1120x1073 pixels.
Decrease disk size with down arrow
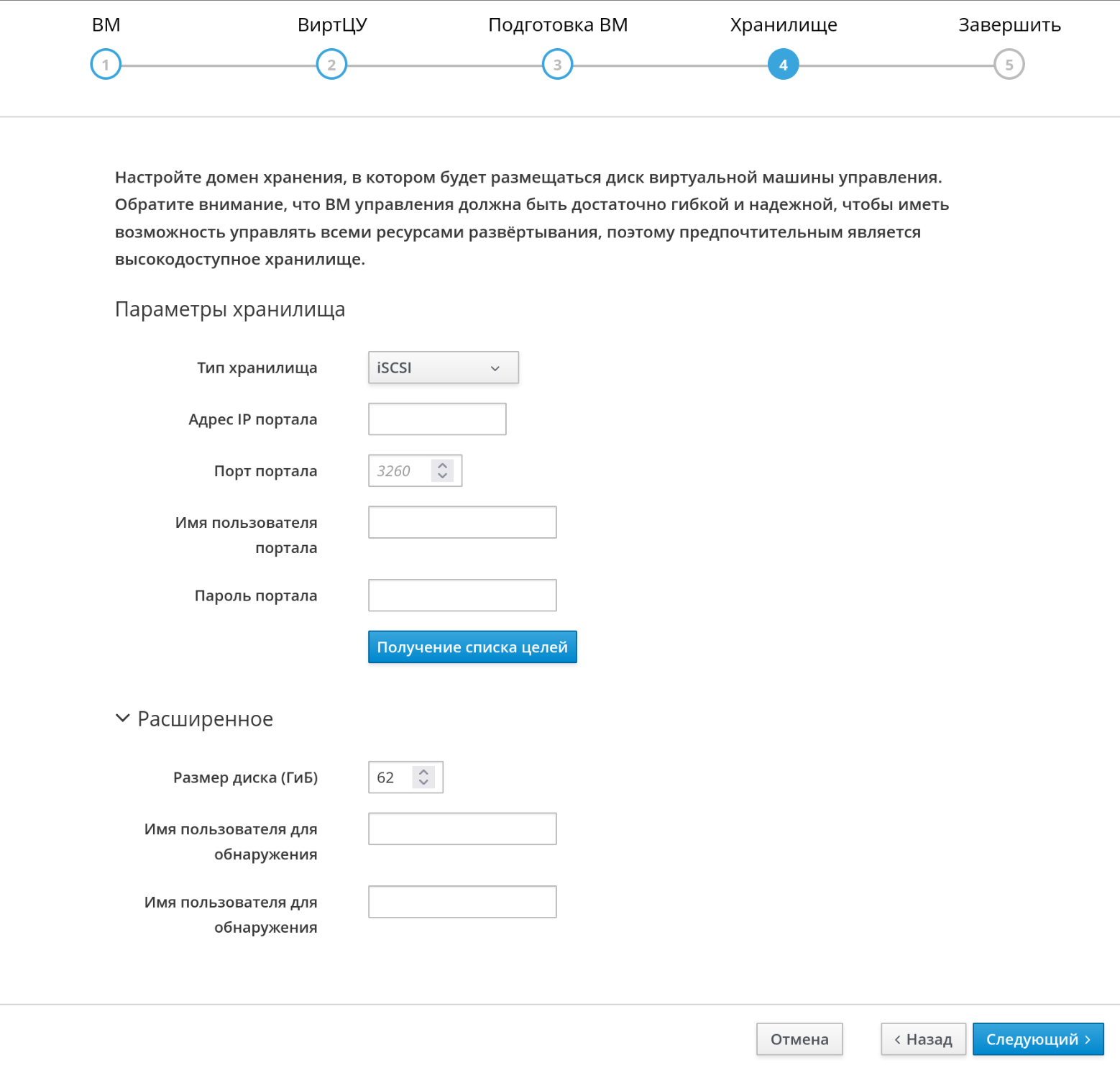[423, 782]
